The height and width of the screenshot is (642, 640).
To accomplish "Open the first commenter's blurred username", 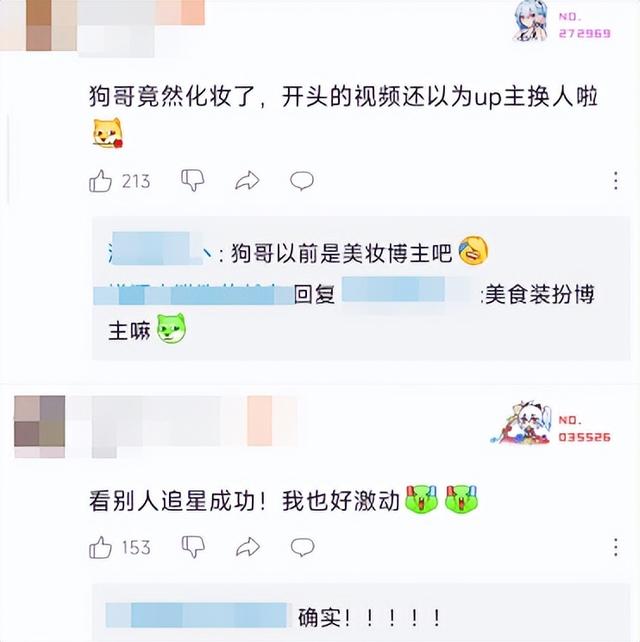I will (x=141, y=27).
